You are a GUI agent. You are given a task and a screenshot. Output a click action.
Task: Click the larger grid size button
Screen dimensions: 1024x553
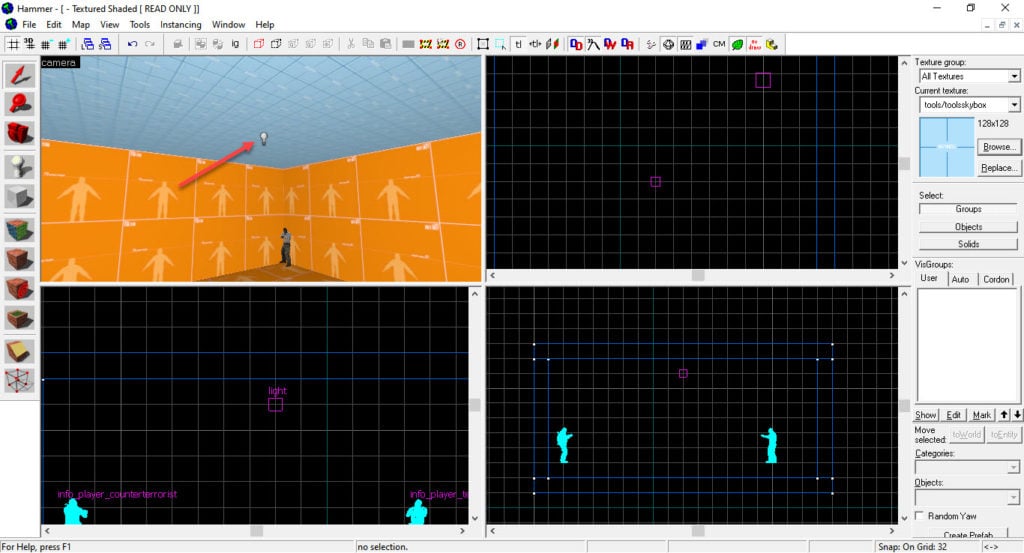(x=63, y=44)
